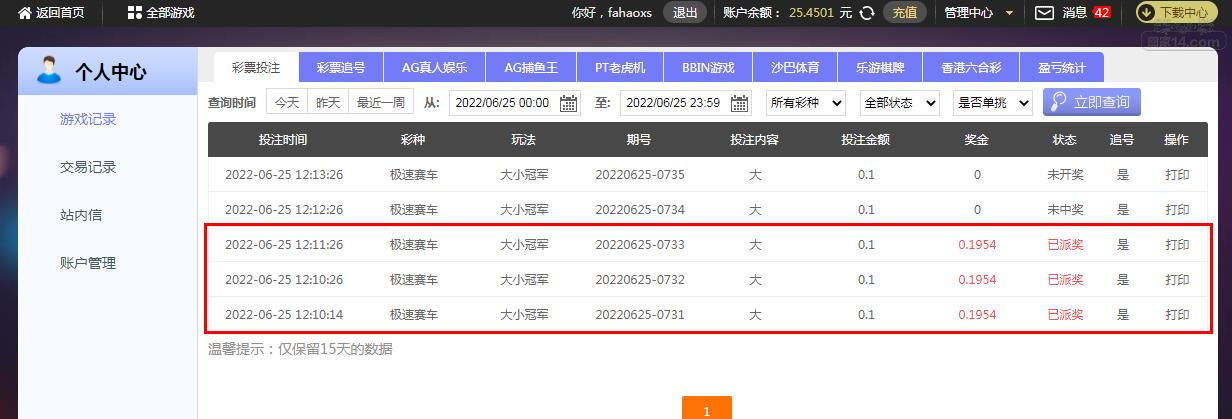Image resolution: width=1232 pixels, height=419 pixels.
Task: Open the 香港六合彩 tab
Action: pyautogui.click(x=971, y=68)
